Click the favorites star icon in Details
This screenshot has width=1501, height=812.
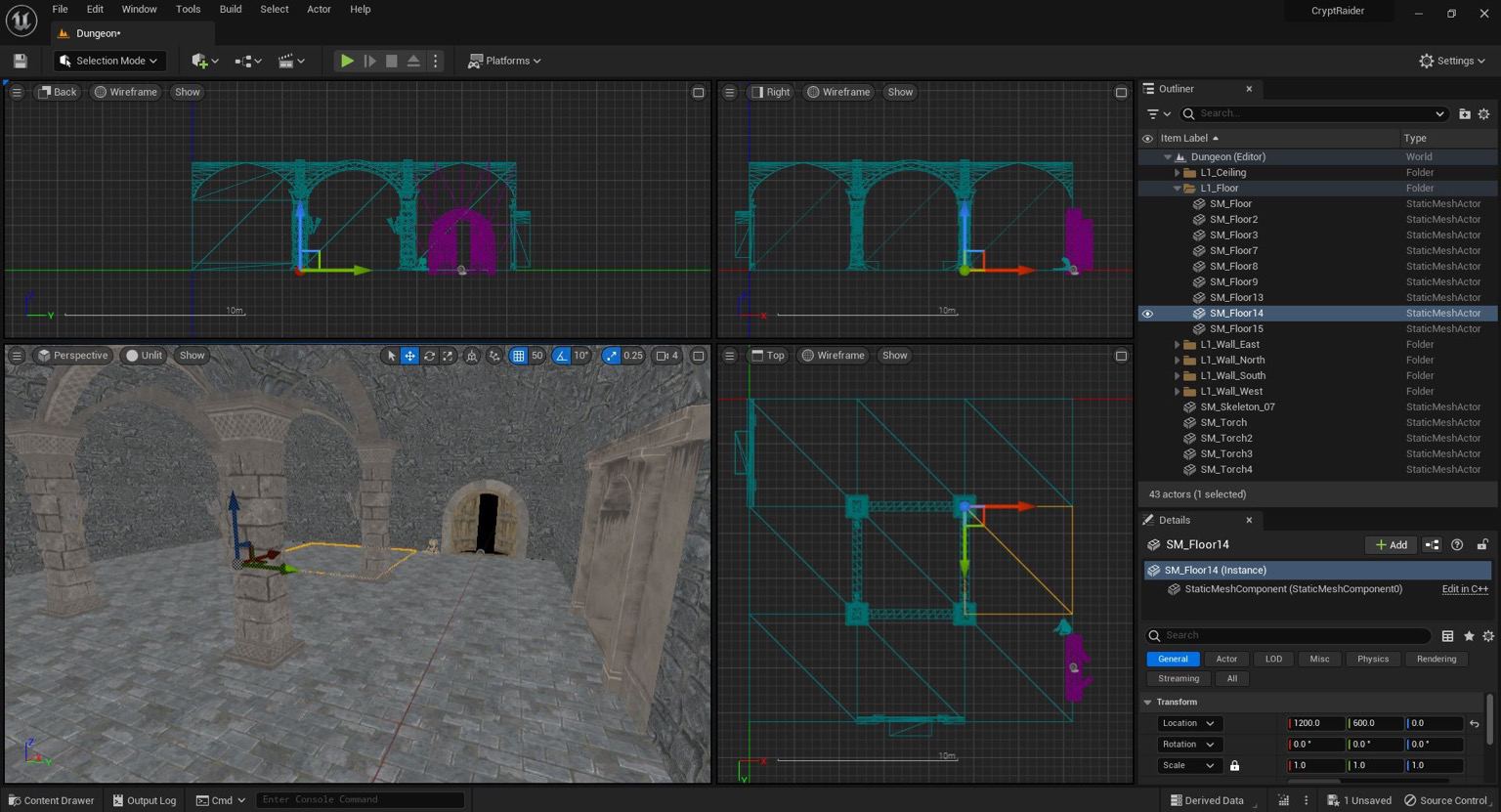1469,636
